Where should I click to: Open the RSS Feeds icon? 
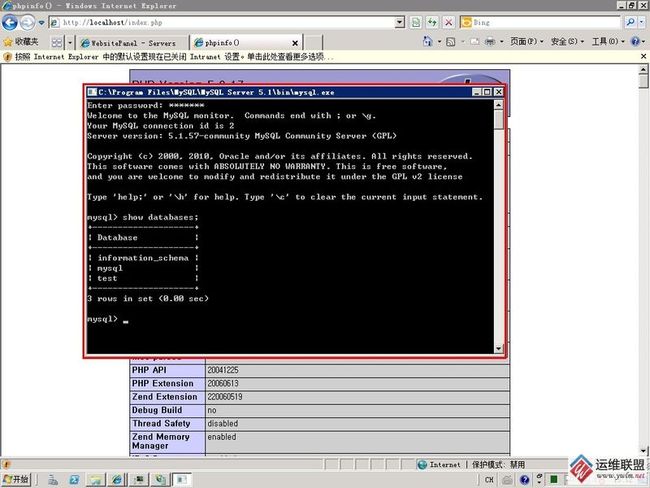pyautogui.click(x=451, y=42)
